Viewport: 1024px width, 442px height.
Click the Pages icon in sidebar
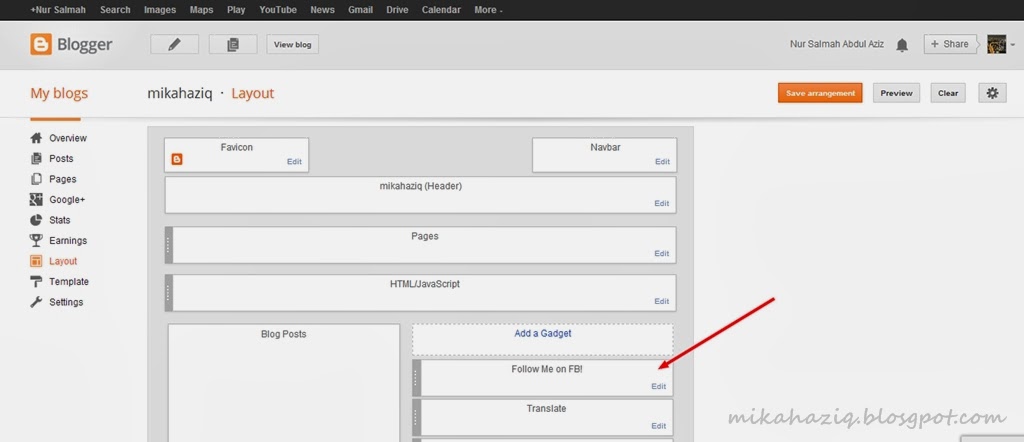click(37, 179)
